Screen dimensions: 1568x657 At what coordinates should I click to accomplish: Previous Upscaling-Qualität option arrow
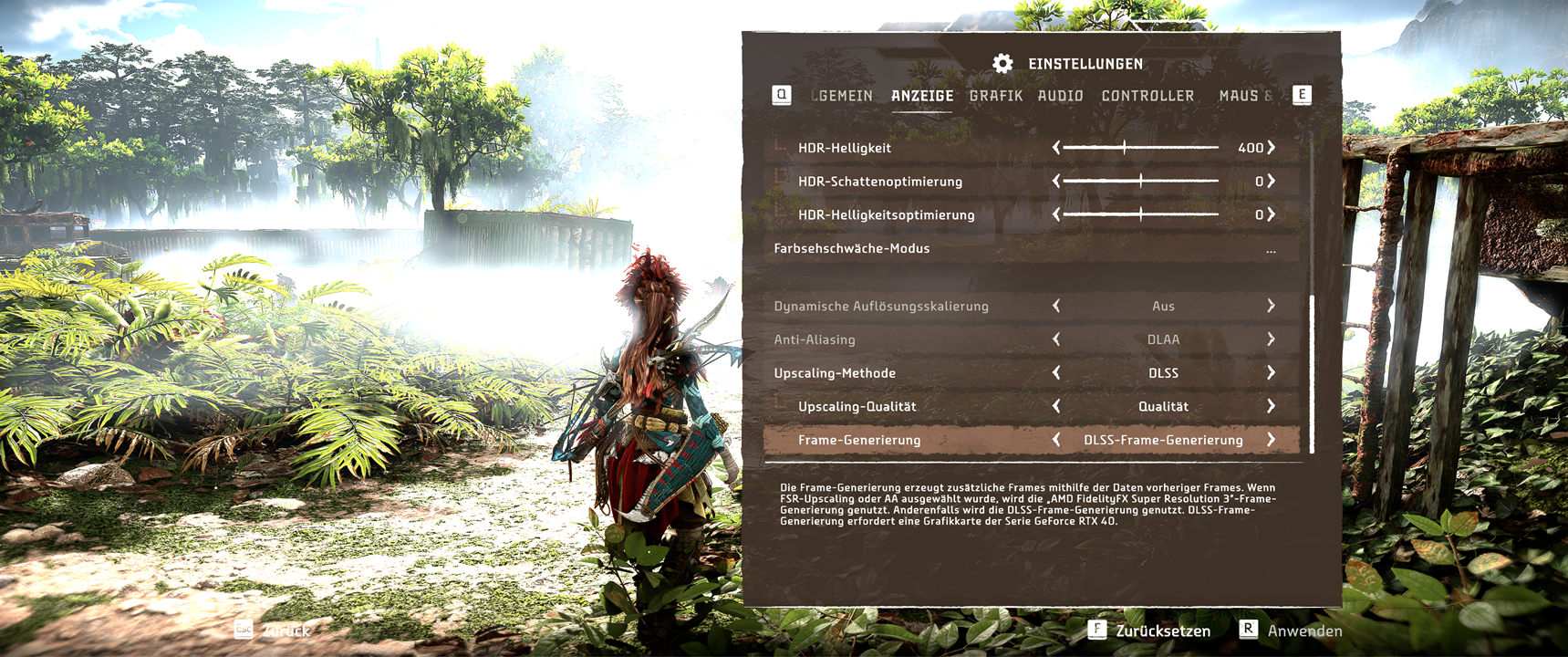point(1056,406)
